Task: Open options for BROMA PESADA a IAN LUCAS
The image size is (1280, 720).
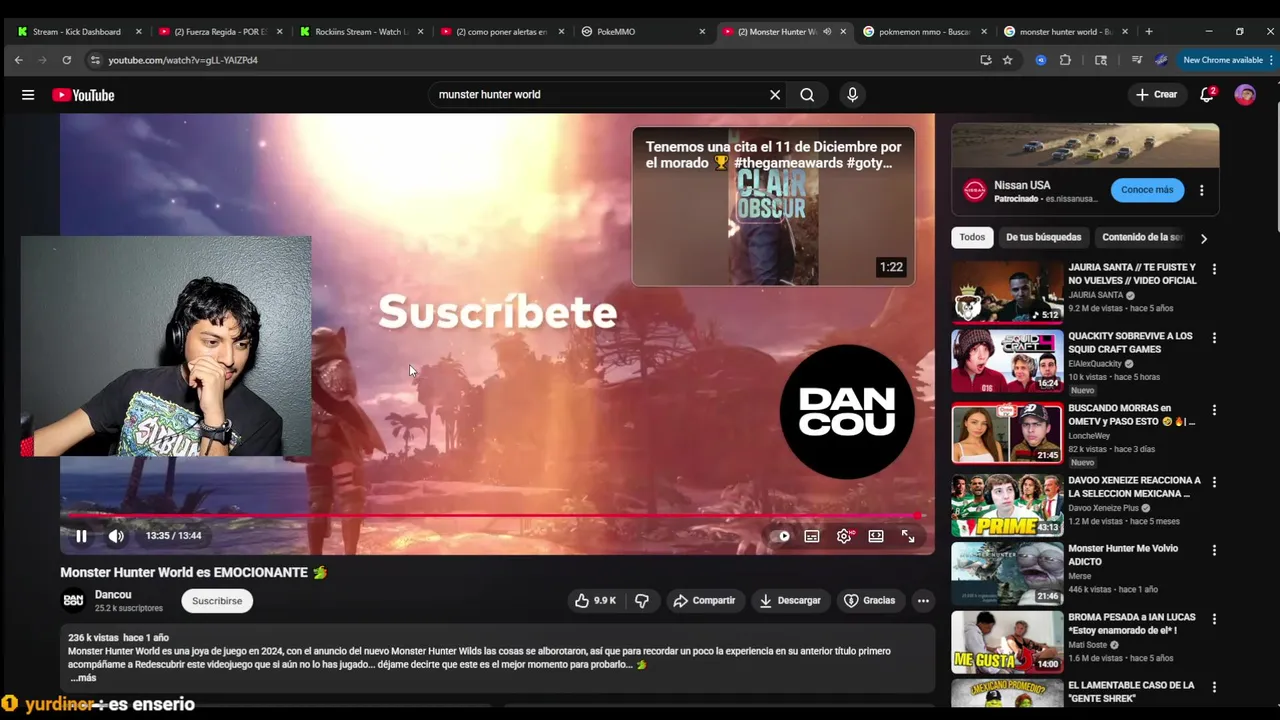Action: (1215, 619)
